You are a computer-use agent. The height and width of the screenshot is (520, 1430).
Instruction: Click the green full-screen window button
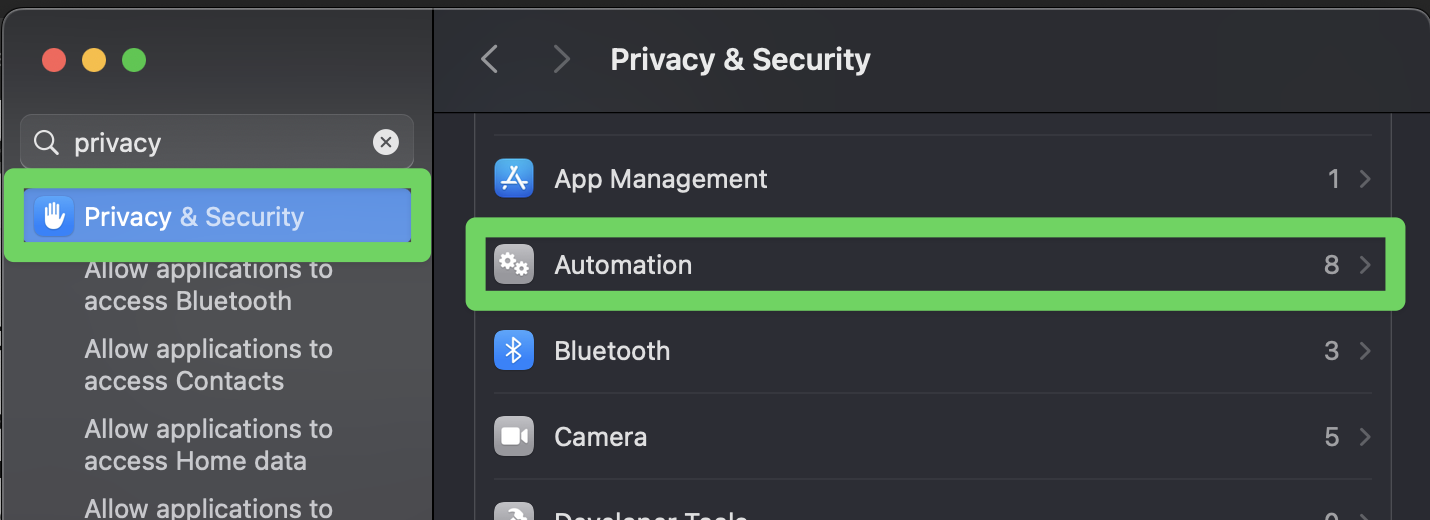click(134, 60)
